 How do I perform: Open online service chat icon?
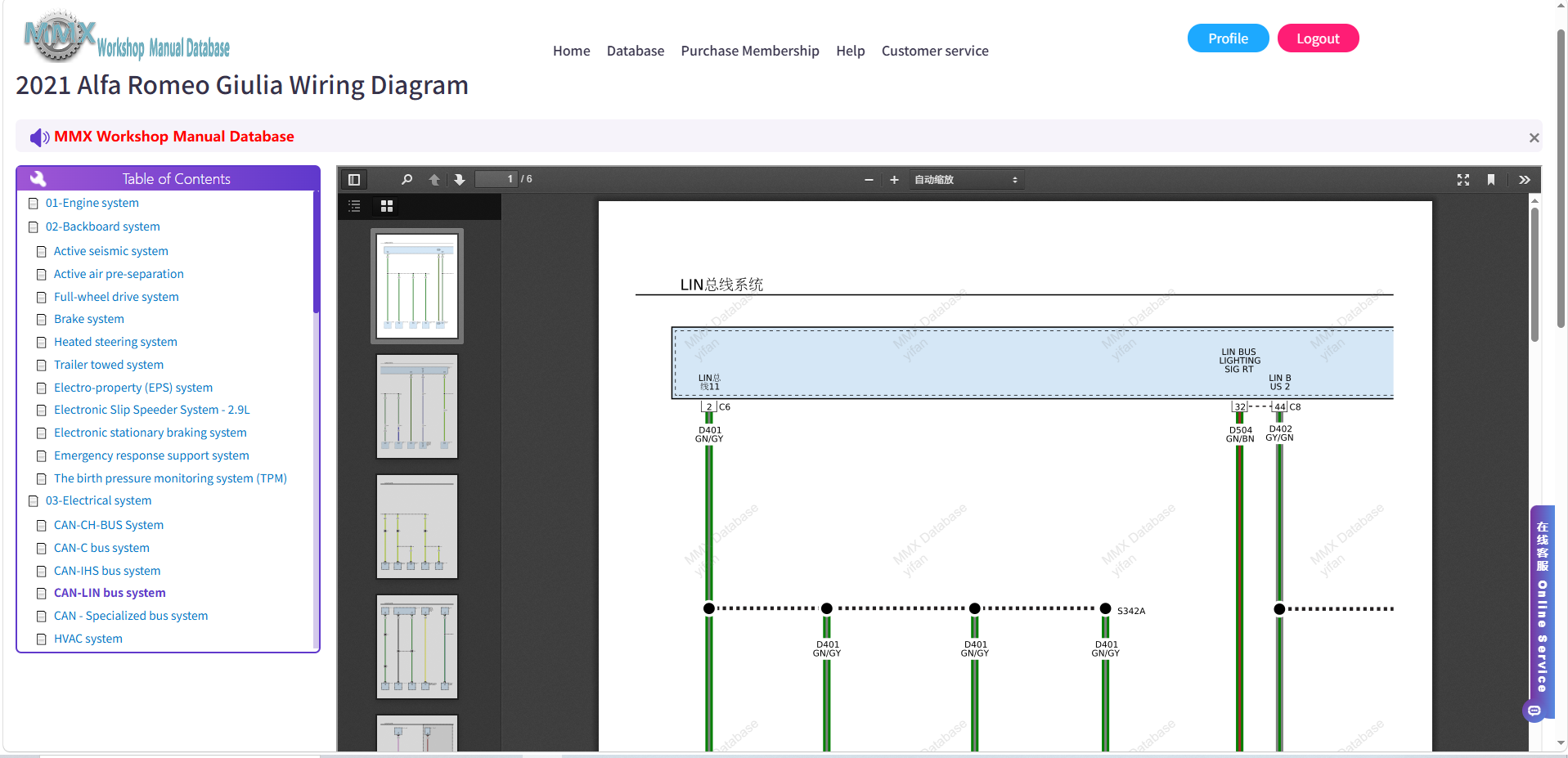[x=1534, y=711]
